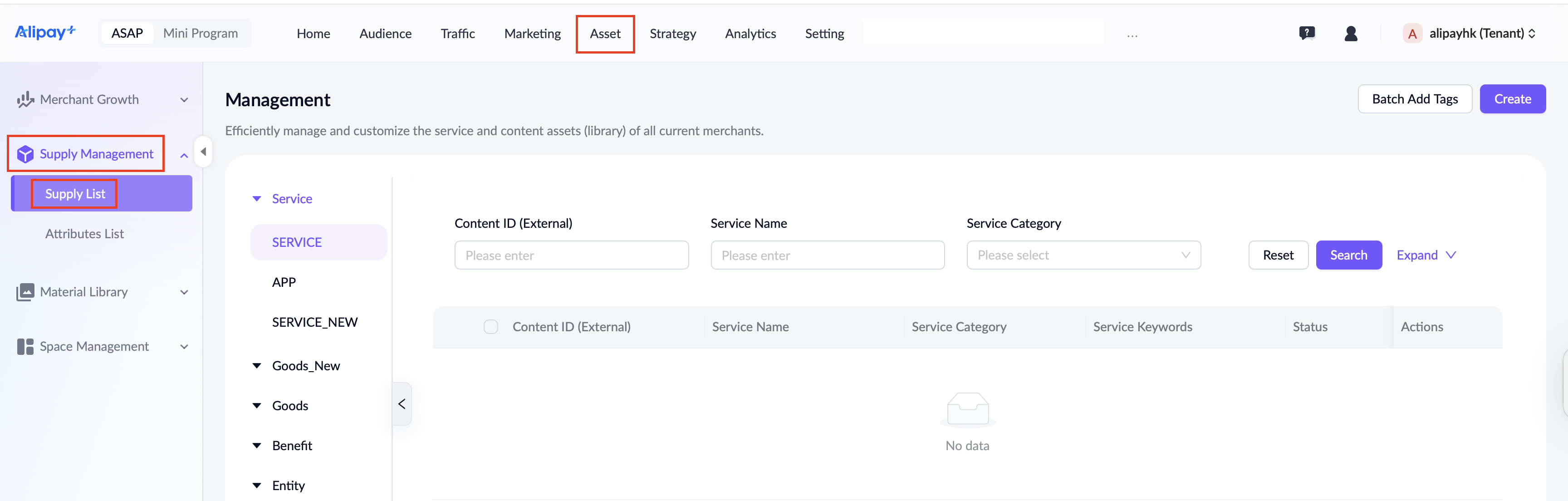Open the Analytics menu tab
1568x501 pixels.
[750, 34]
